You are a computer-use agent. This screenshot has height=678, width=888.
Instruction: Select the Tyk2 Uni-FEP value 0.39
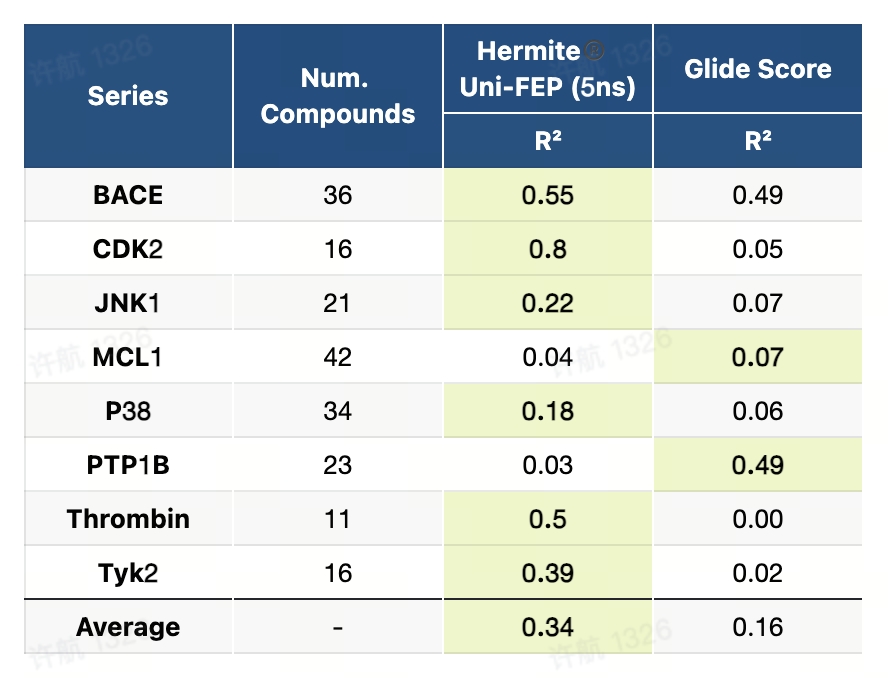coord(547,573)
